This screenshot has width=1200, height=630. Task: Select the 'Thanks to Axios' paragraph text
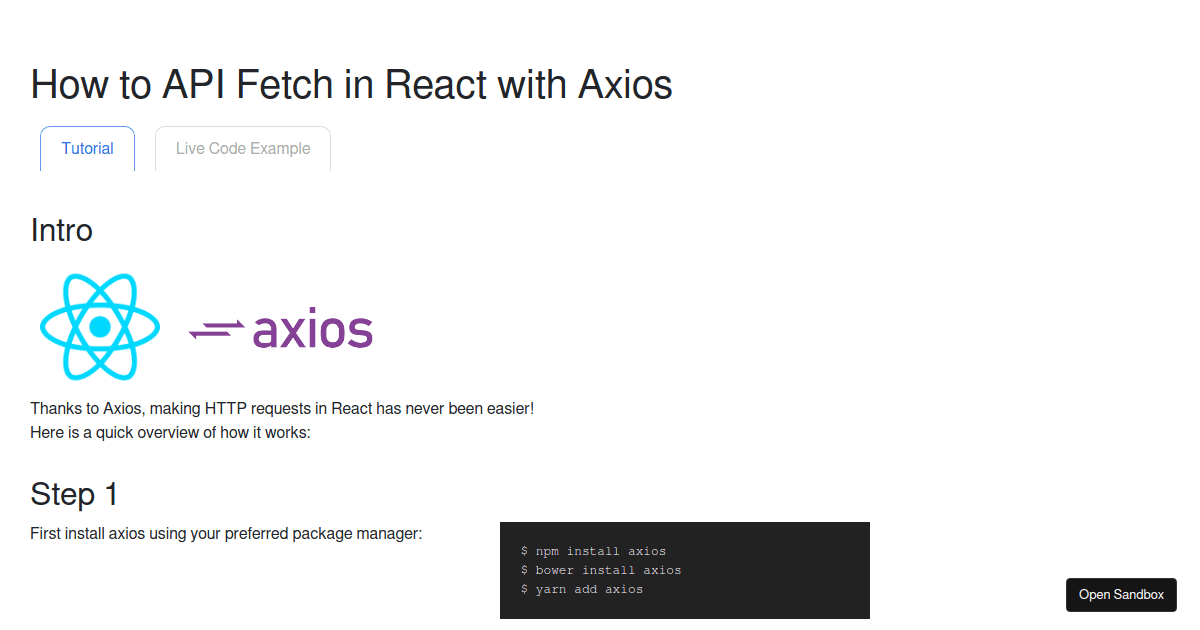pyautogui.click(x=282, y=408)
